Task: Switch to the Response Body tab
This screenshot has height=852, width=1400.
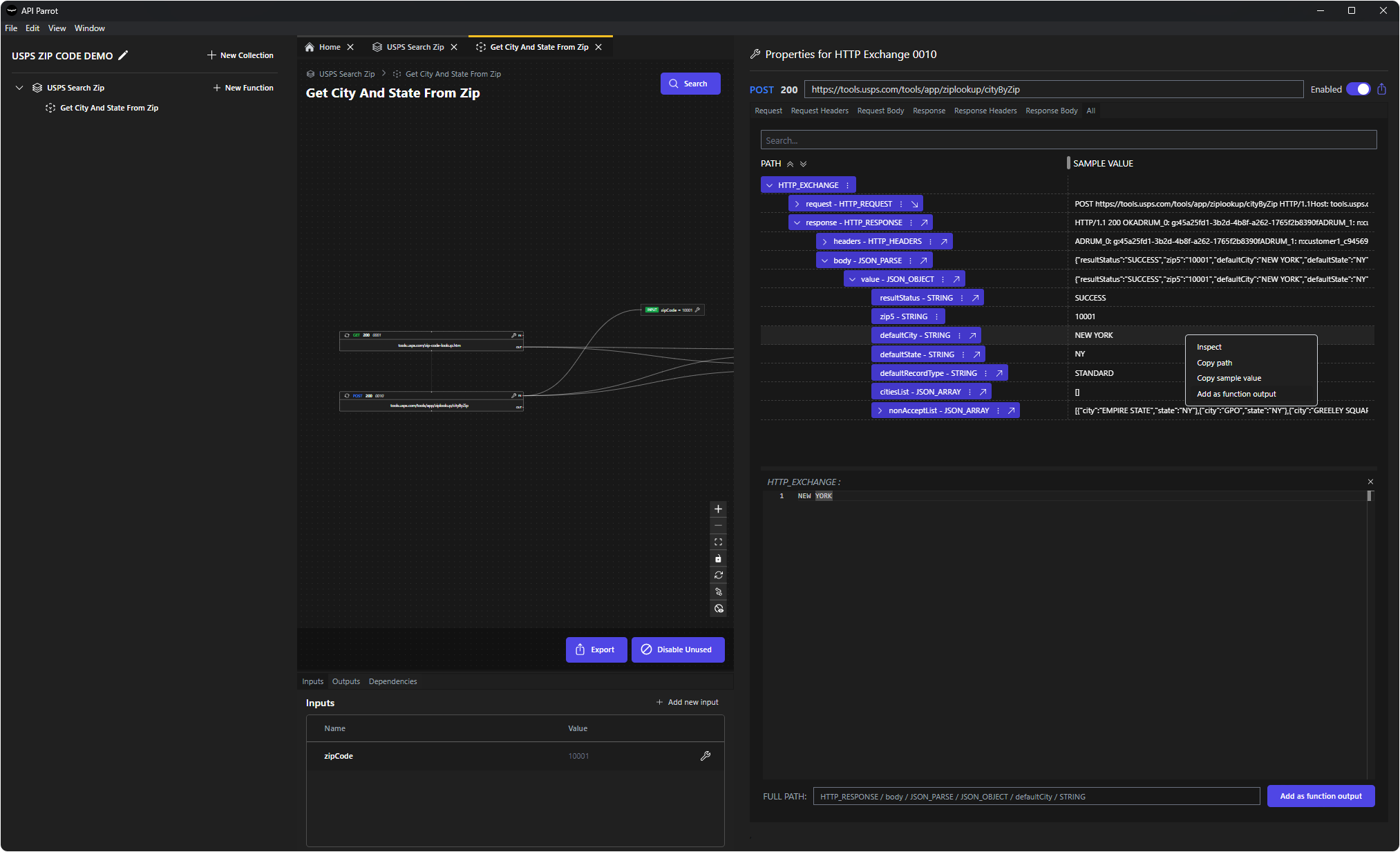Action: coord(1051,111)
